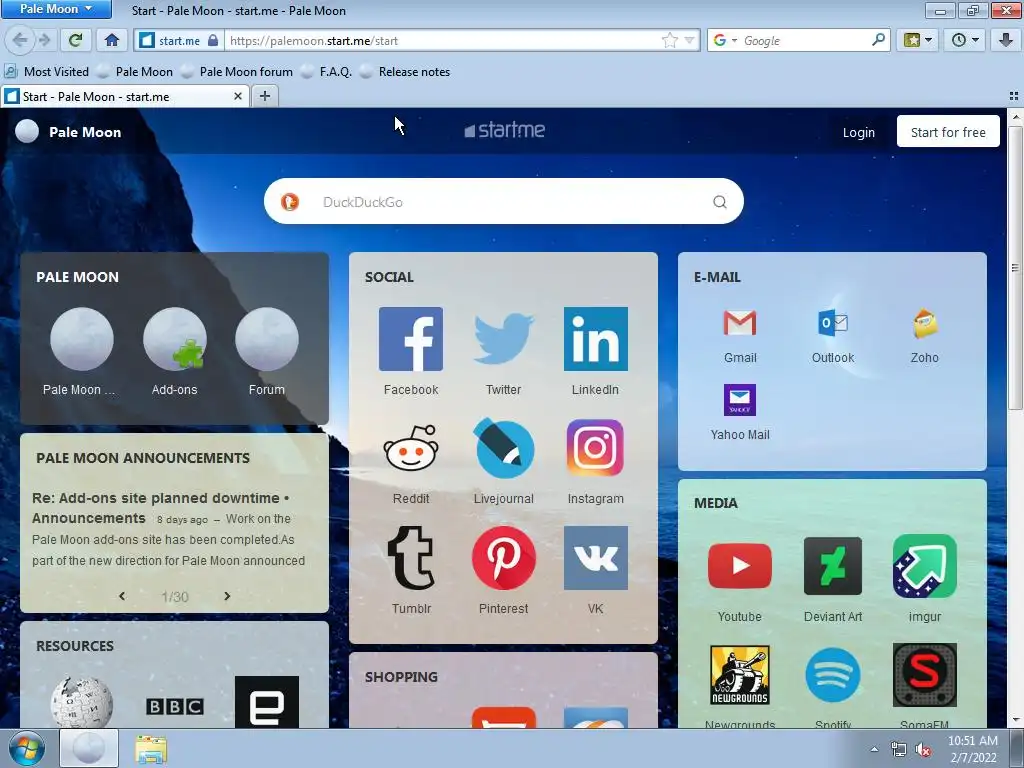Open the Deviant Art icon
1024x768 pixels.
pos(833,566)
